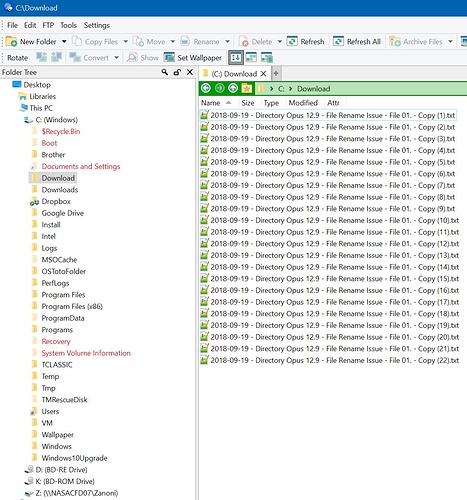Open the FTP menu
Image resolution: width=467 pixels, height=500 pixels.
point(48,25)
